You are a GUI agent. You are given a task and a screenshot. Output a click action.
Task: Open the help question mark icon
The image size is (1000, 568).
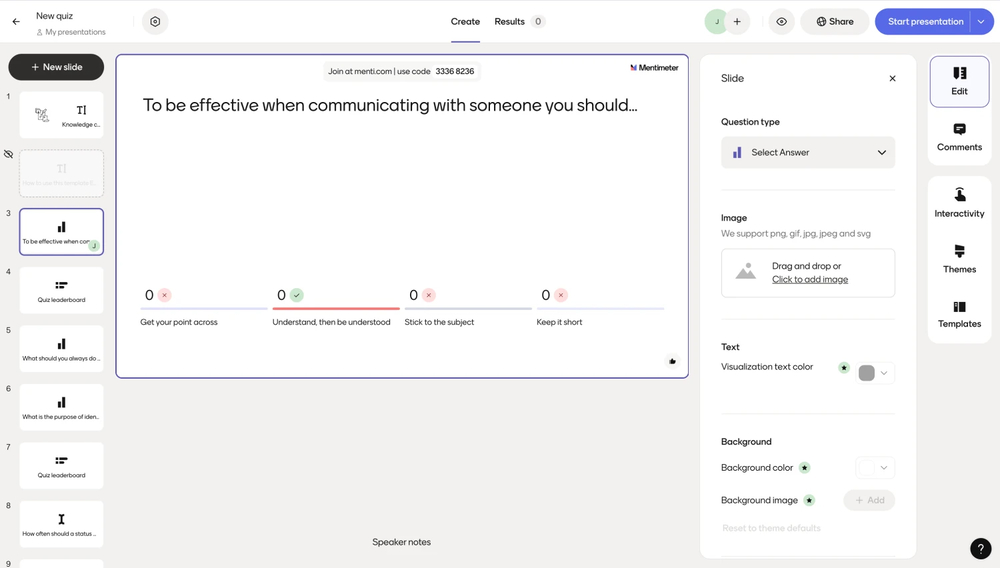point(980,548)
